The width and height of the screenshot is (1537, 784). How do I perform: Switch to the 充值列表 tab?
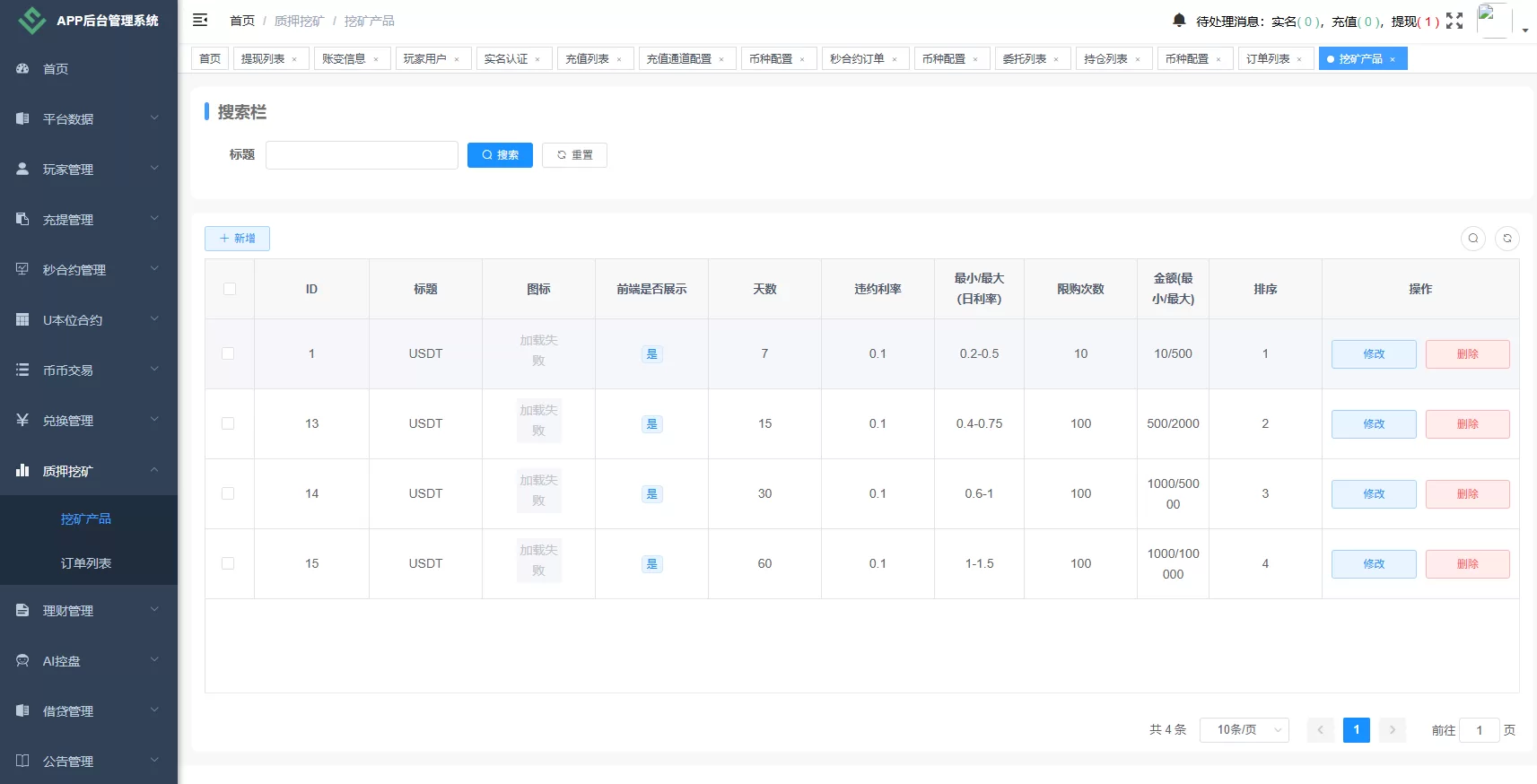coord(587,59)
